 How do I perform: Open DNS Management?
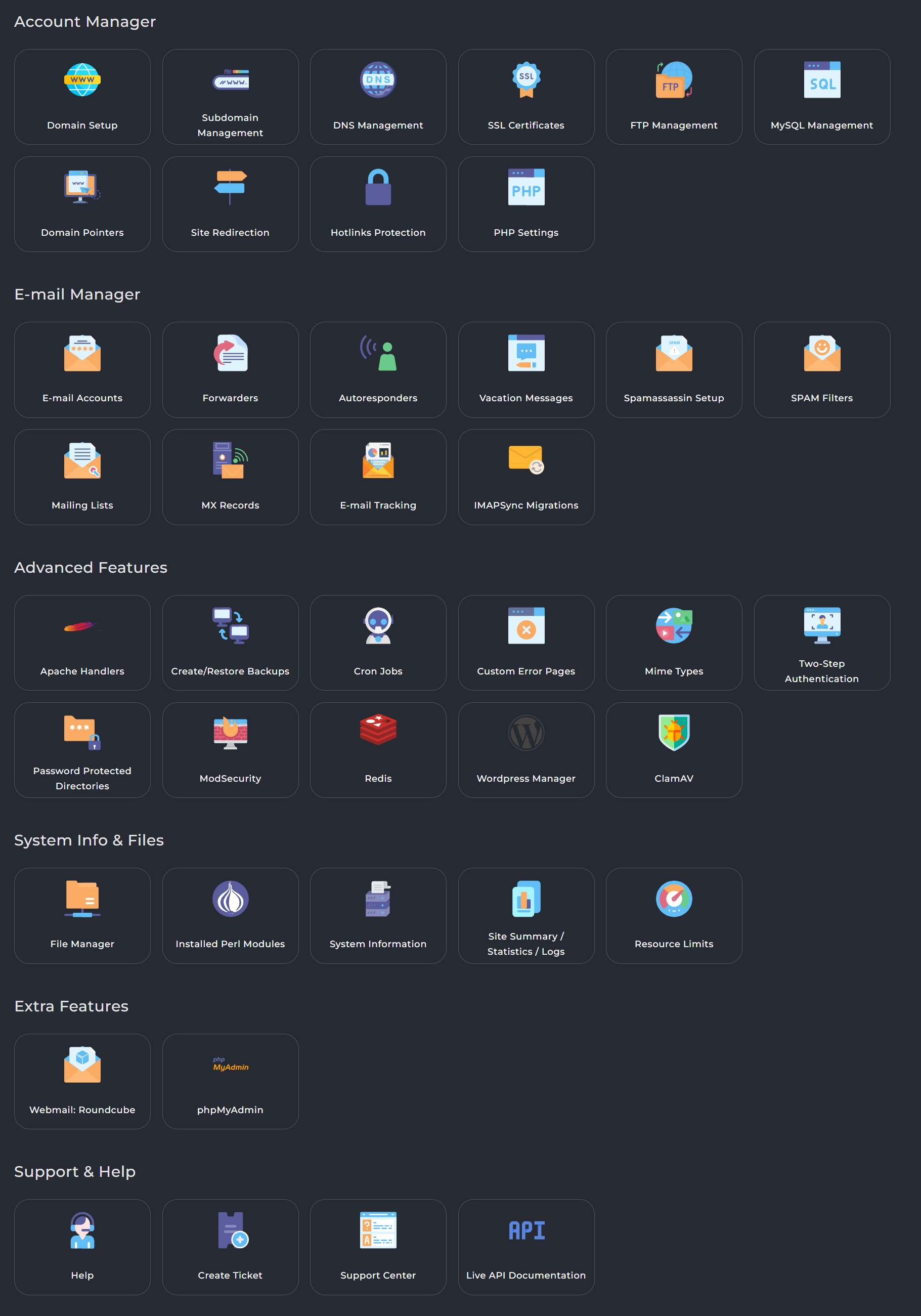[x=378, y=96]
